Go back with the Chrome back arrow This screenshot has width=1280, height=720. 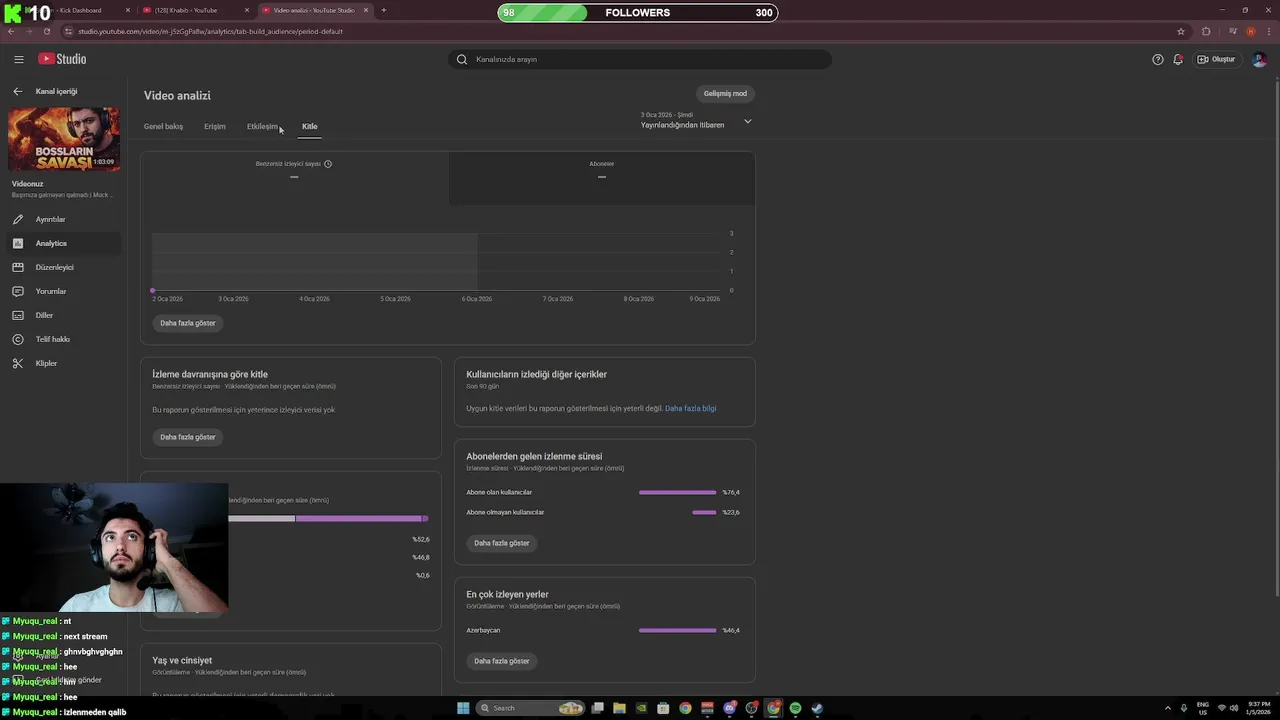(11, 31)
